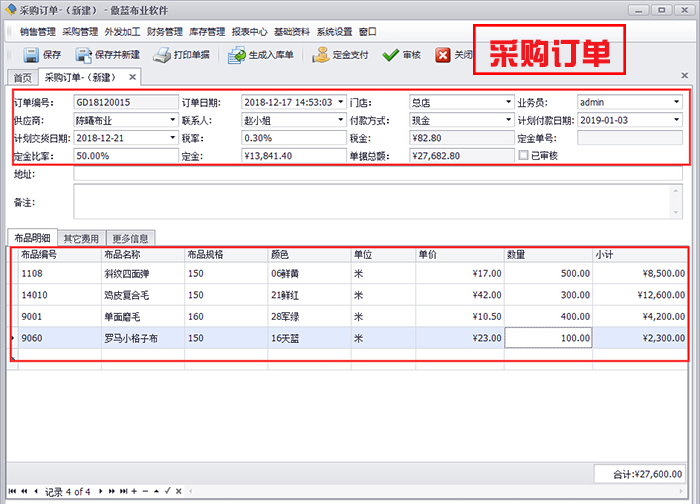Viewport: 700px width, 504px height.
Task: Switch to the 更多信息 tab
Action: 130,238
